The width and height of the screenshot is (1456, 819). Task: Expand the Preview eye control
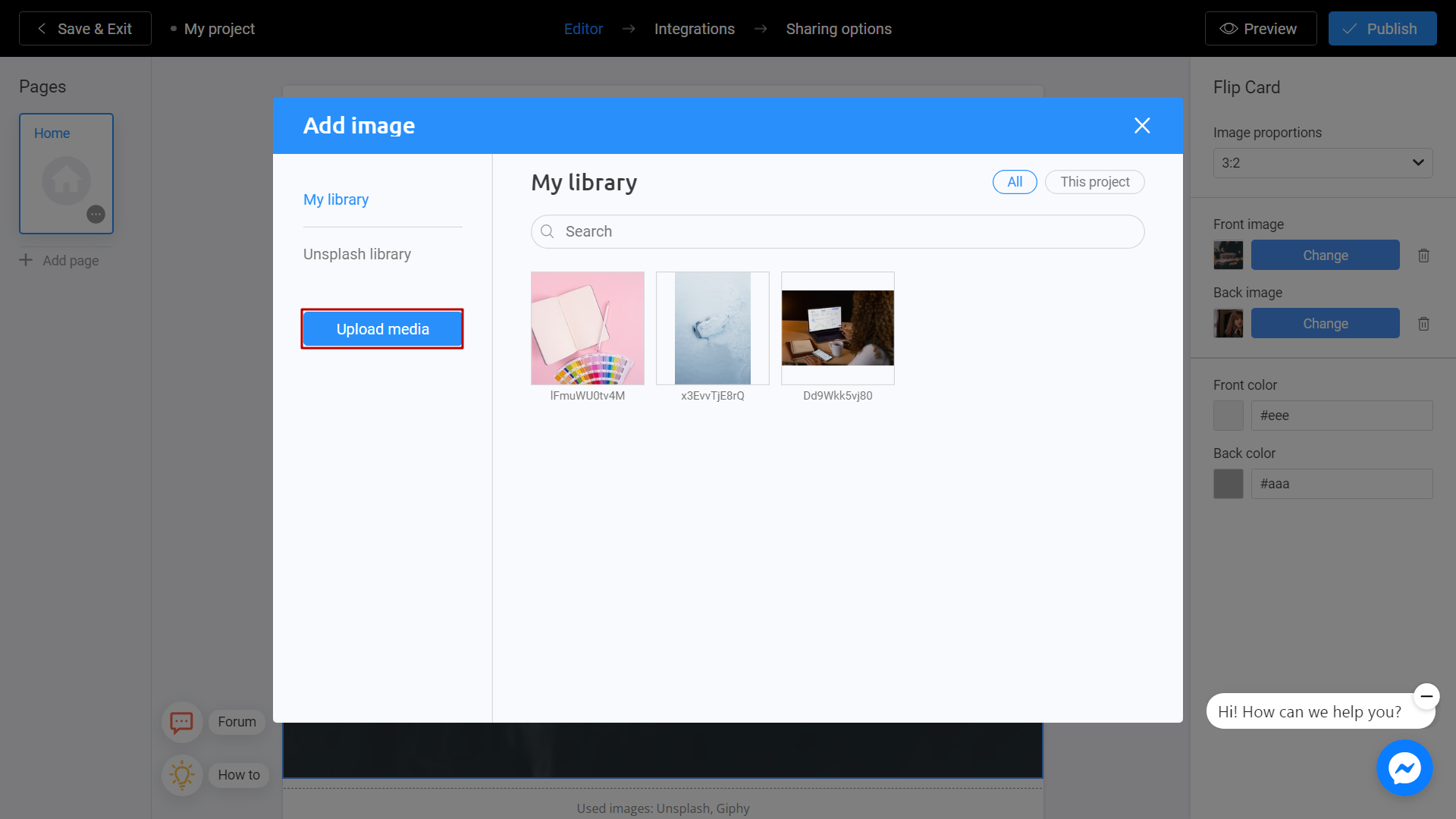tap(1229, 28)
